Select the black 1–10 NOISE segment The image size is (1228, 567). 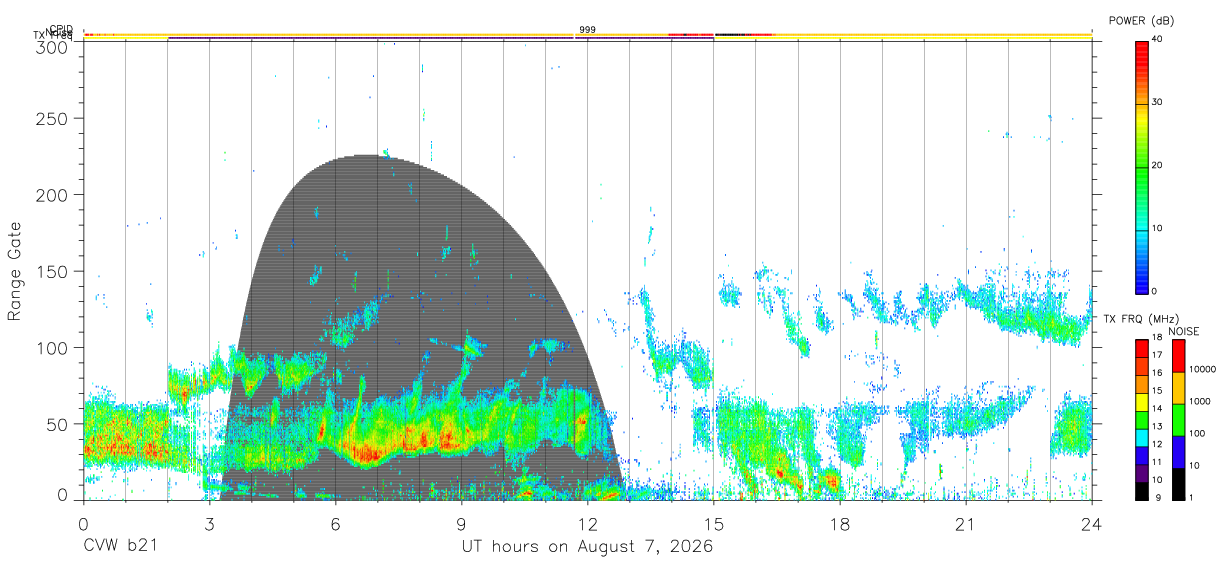(x=1178, y=482)
